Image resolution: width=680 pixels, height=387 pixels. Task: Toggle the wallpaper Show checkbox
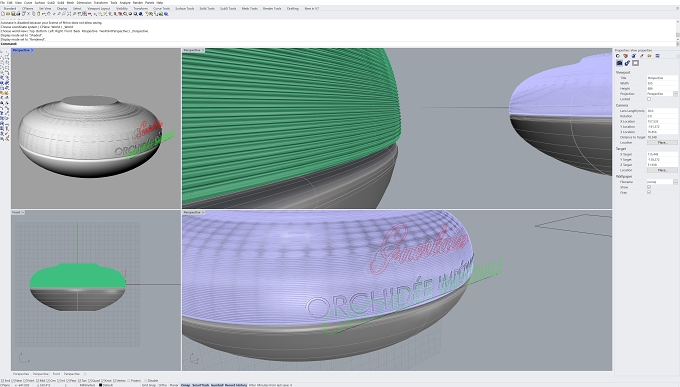[649, 187]
